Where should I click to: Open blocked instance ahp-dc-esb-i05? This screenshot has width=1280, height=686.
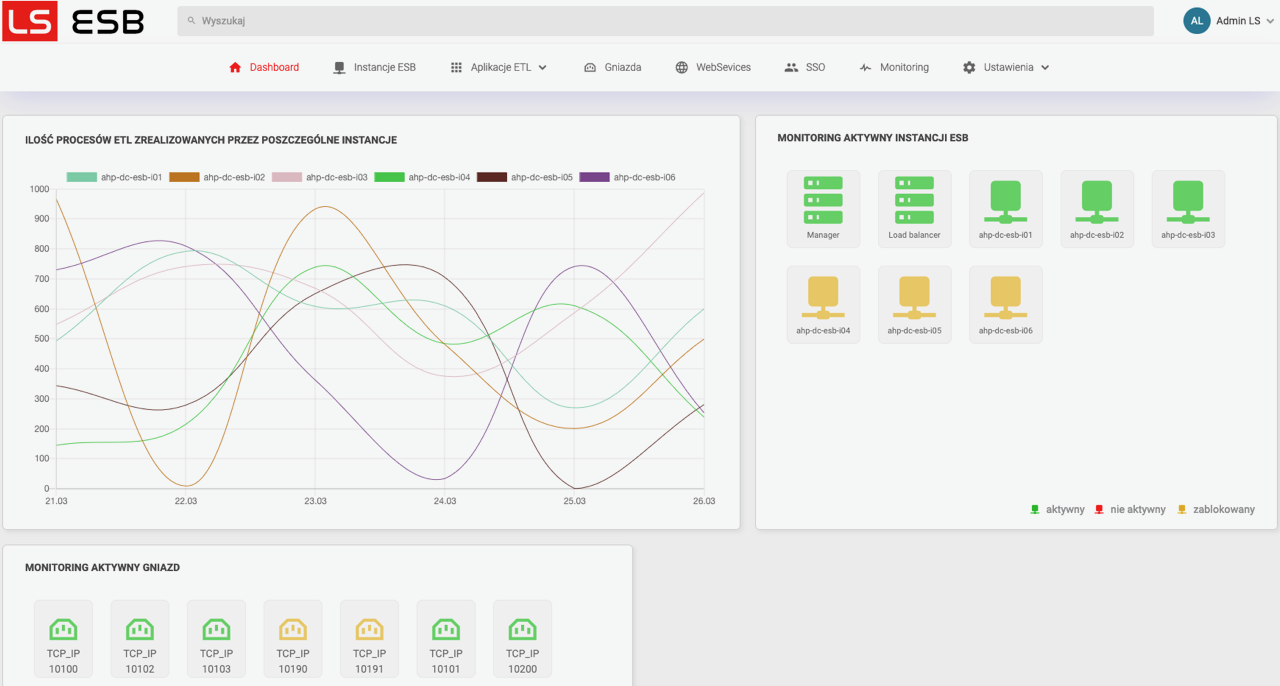coord(914,304)
